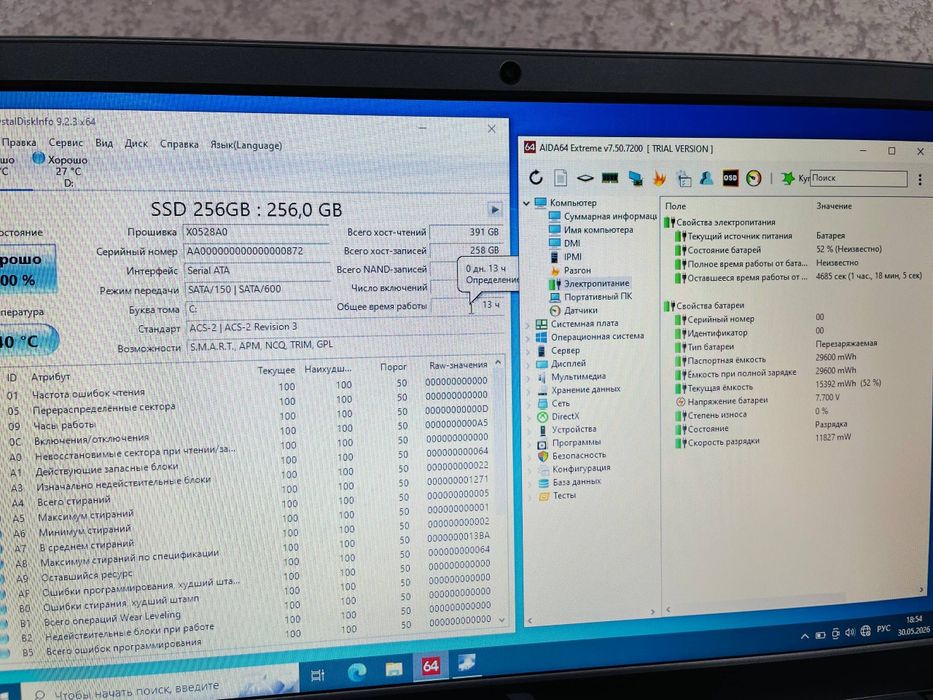Screen dimensions: 933x700
Task: Click the AIDA64 memory module toolbar icon
Action: click(x=610, y=177)
